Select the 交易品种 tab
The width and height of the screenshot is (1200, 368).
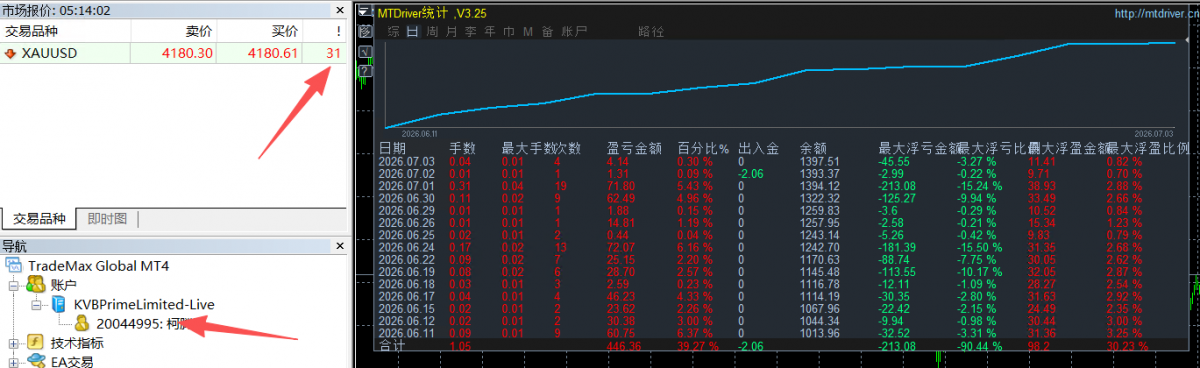coord(39,219)
